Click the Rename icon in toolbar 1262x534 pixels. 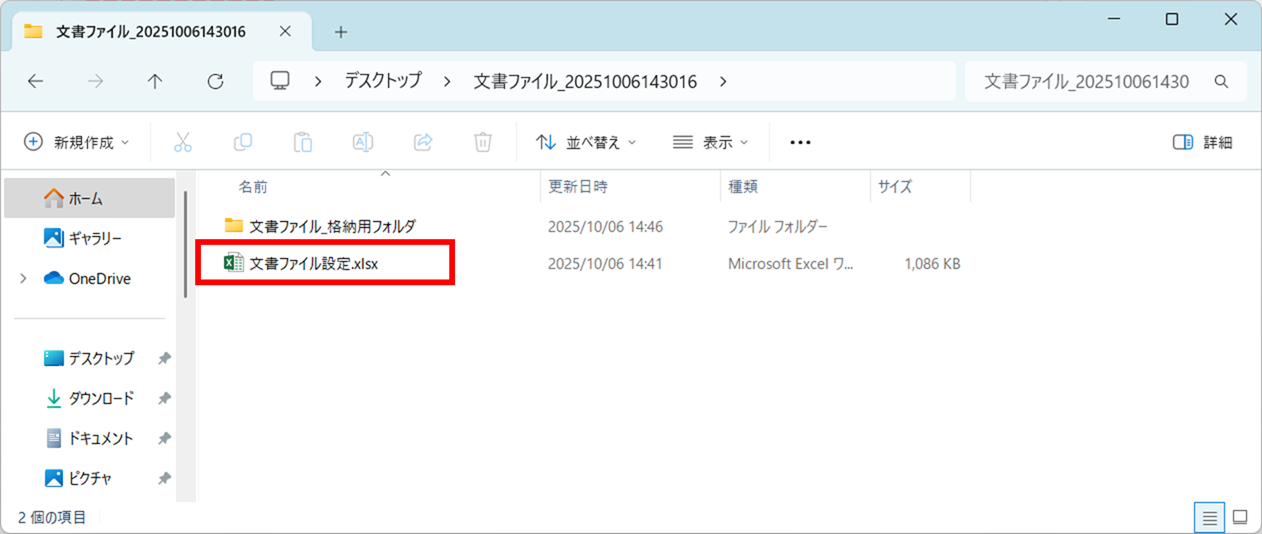point(363,142)
